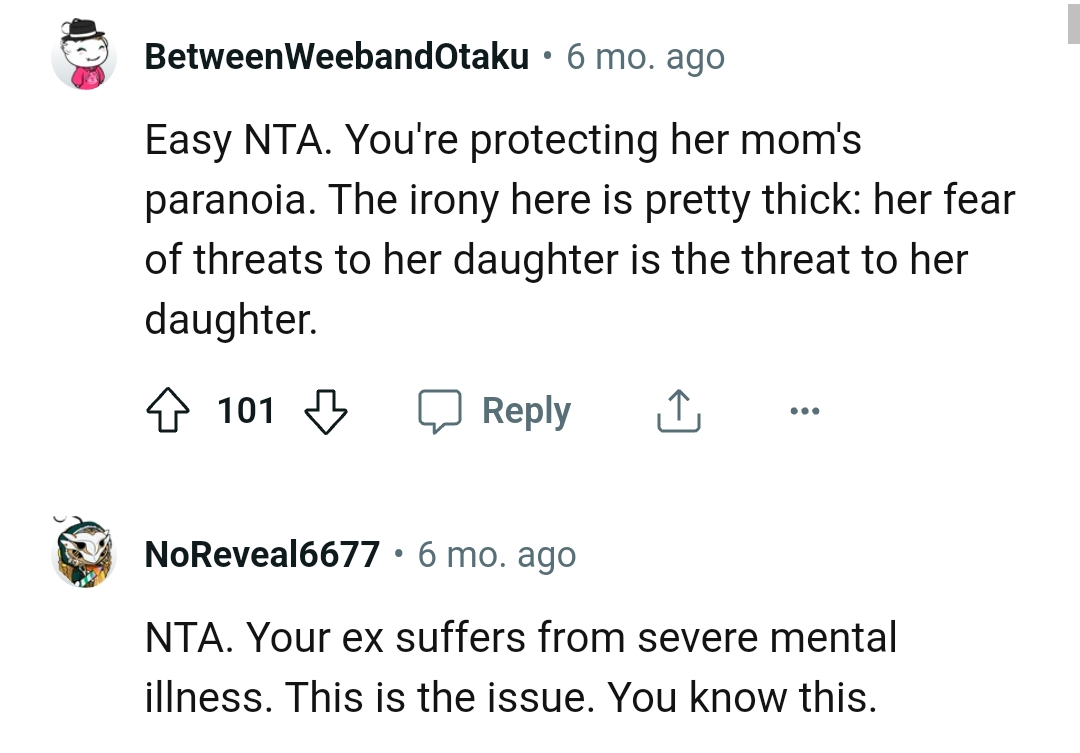Click the share icon under the NTA comment
The width and height of the screenshot is (1080, 753).
point(679,410)
